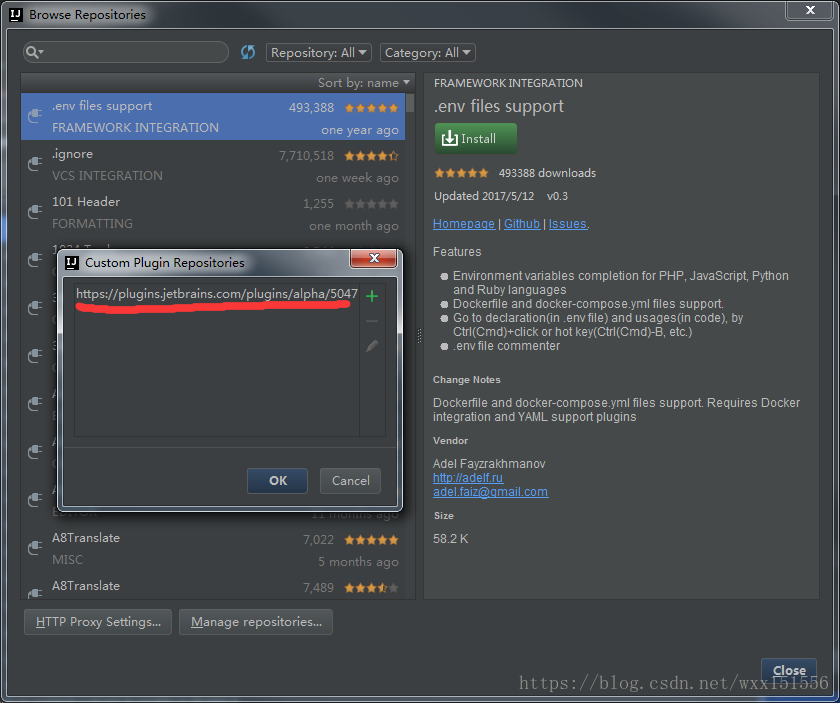Open the http://adelf.ru vendor link
Image resolution: width=840 pixels, height=703 pixels.
(468, 477)
